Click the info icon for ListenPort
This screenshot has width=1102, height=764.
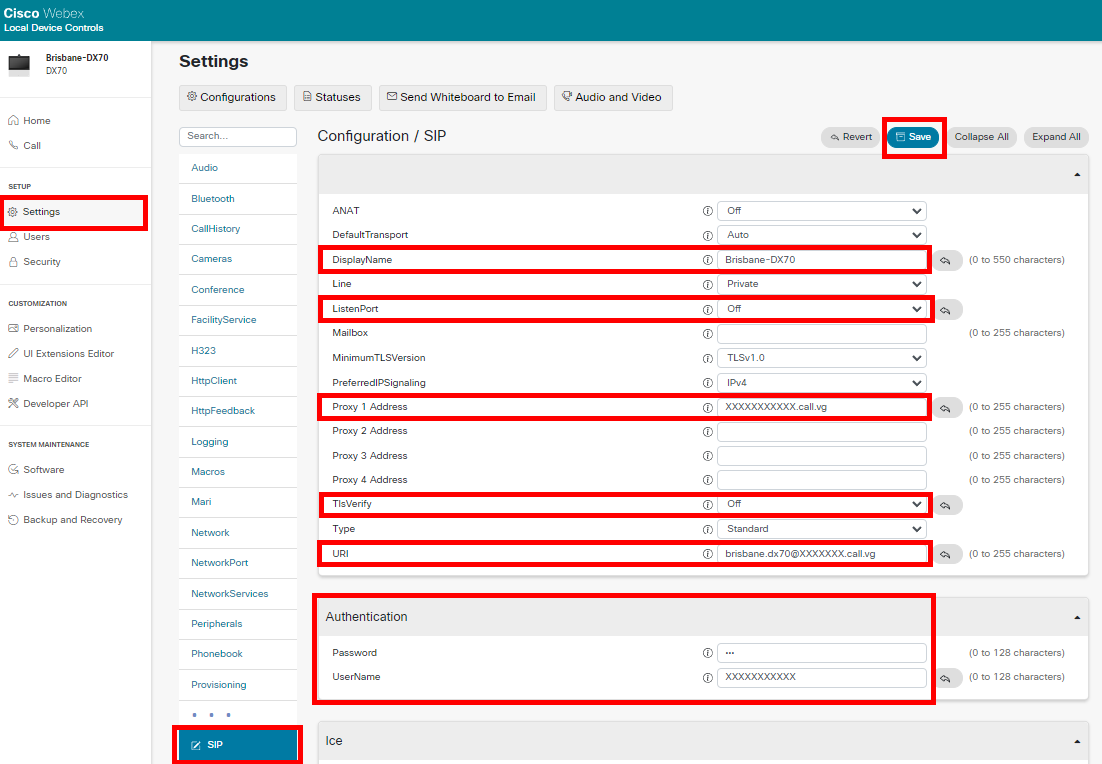click(x=708, y=309)
